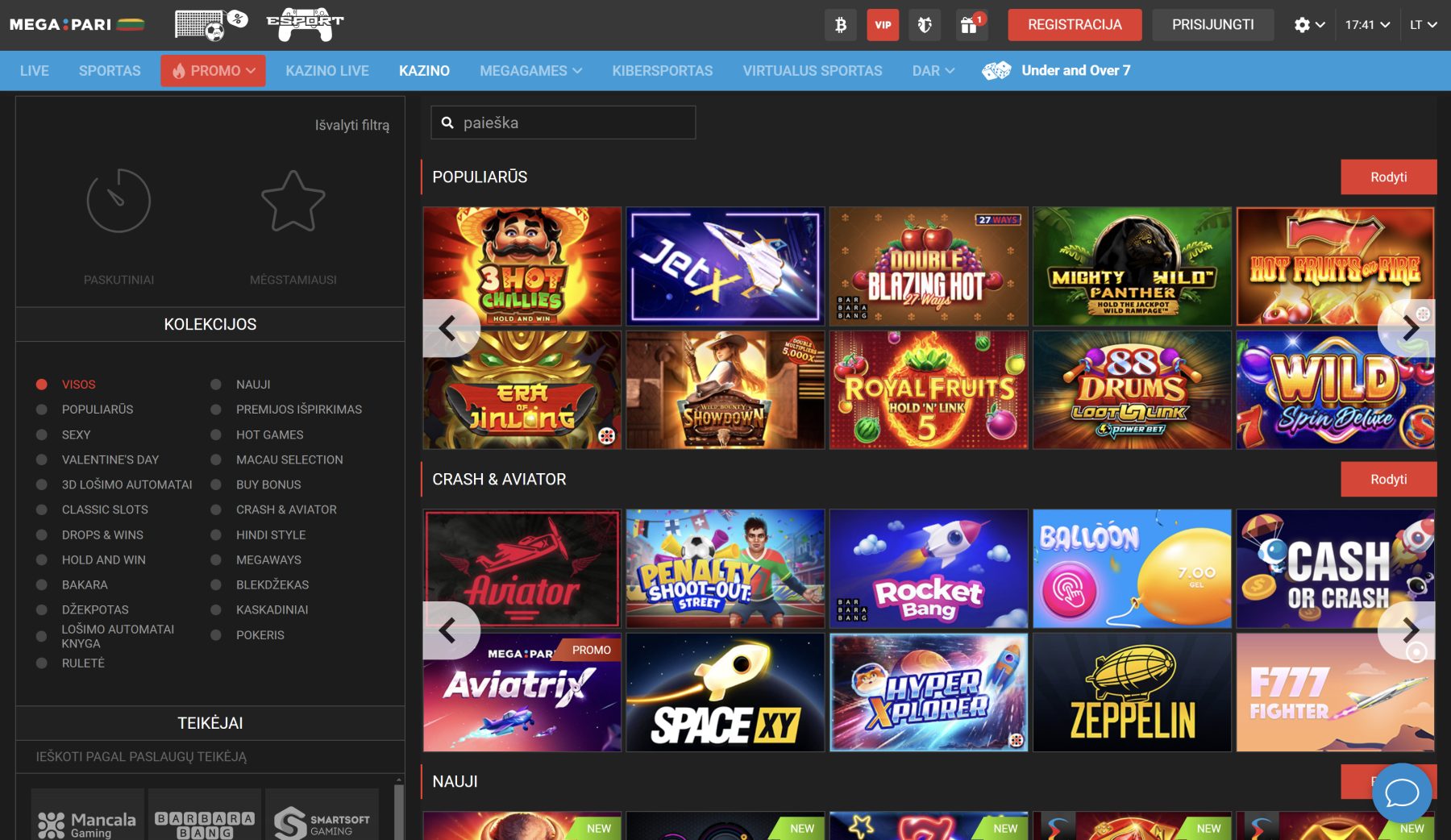Choose the Megaways collection radio option
This screenshot has width=1451, height=840.
pos(216,559)
